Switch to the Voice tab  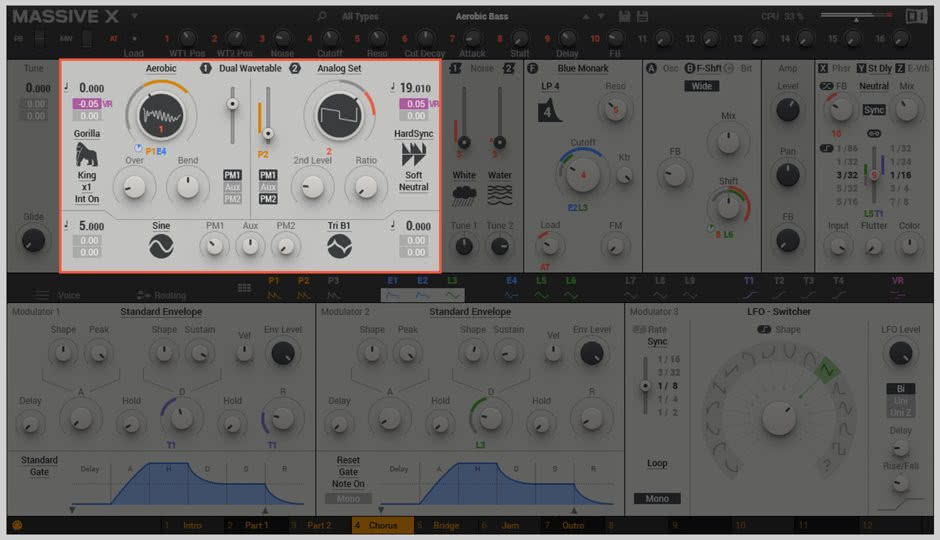coord(60,295)
